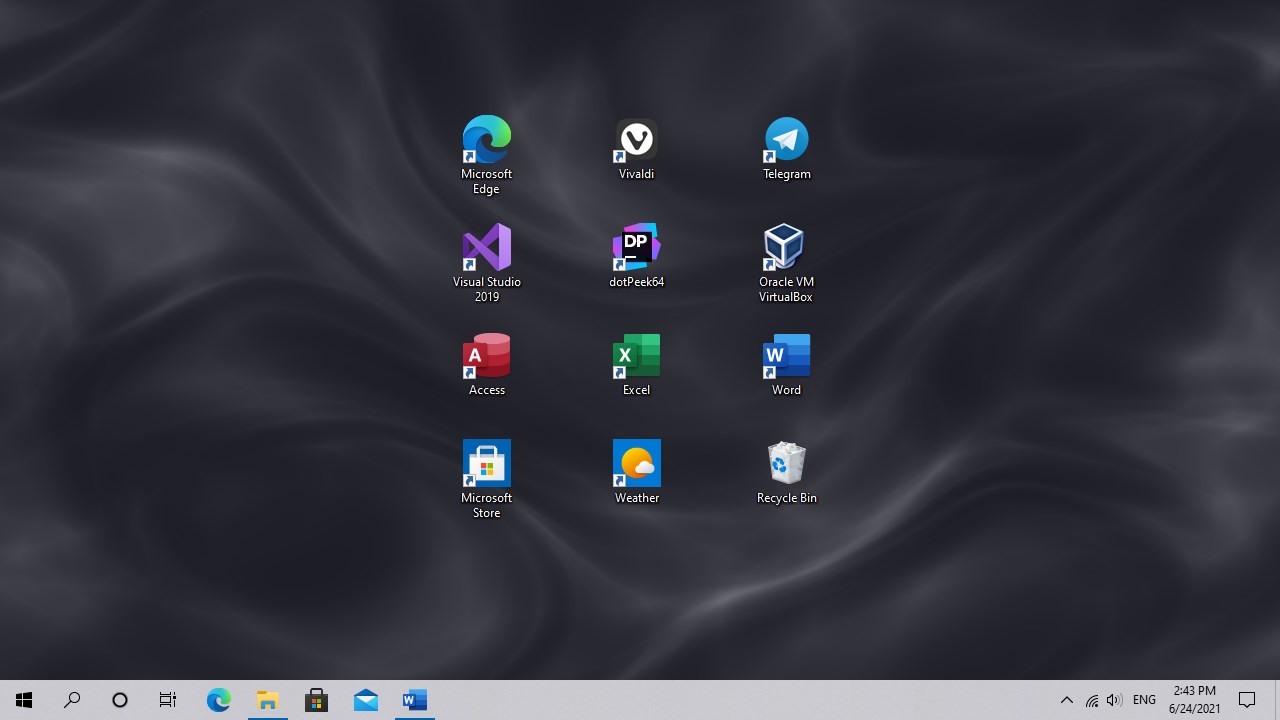Select the Word desktop shortcut
The width and height of the screenshot is (1280, 720).
pyautogui.click(x=786, y=365)
